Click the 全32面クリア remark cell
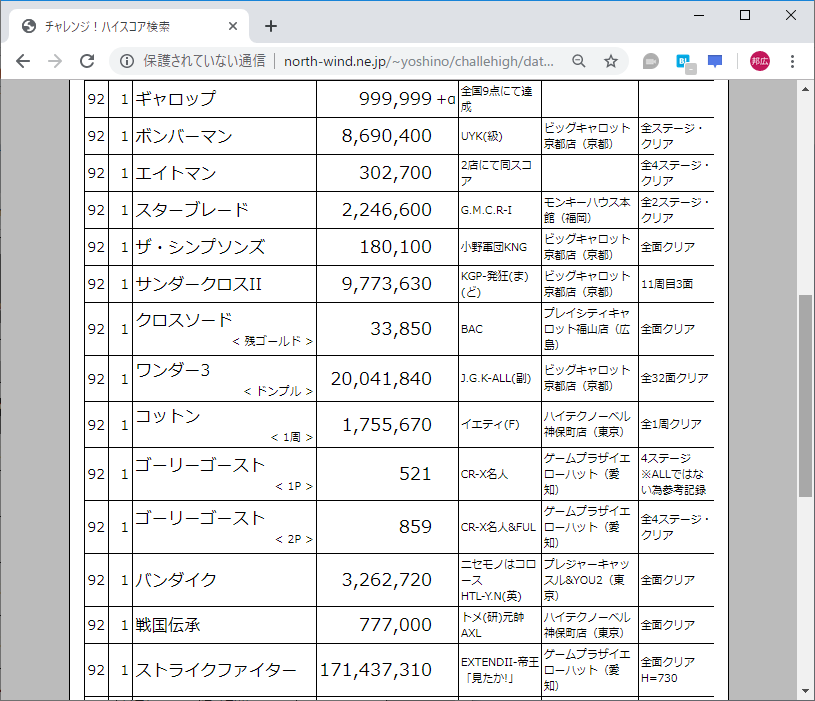 click(675, 378)
